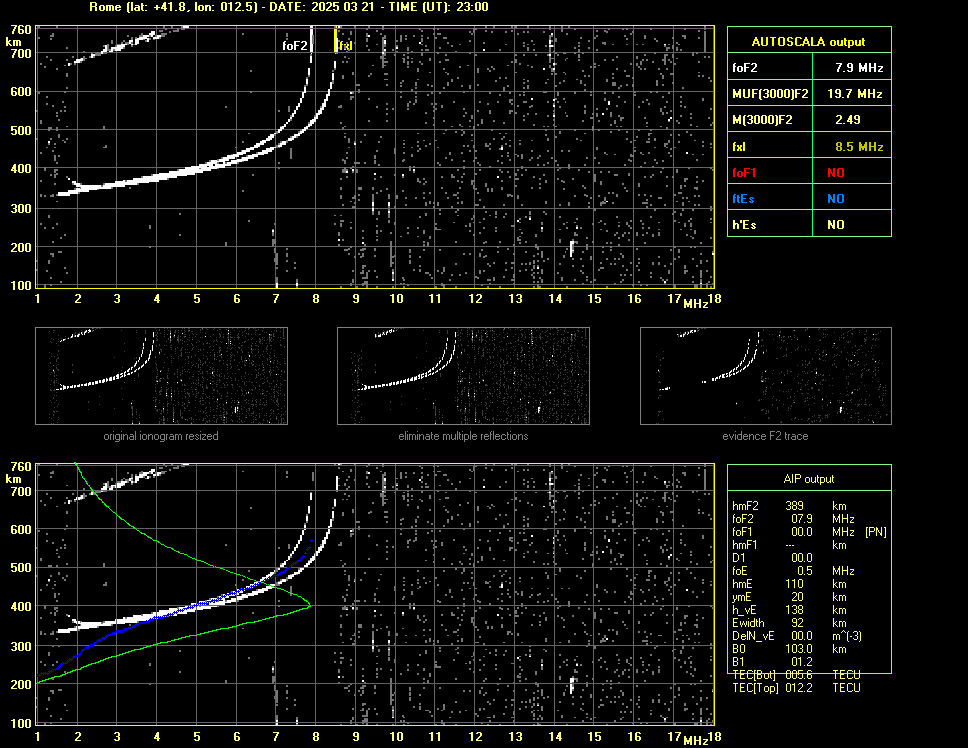Viewport: 968px width, 748px height.
Task: Click the evidence F2 trace caption
Action: coord(765,436)
